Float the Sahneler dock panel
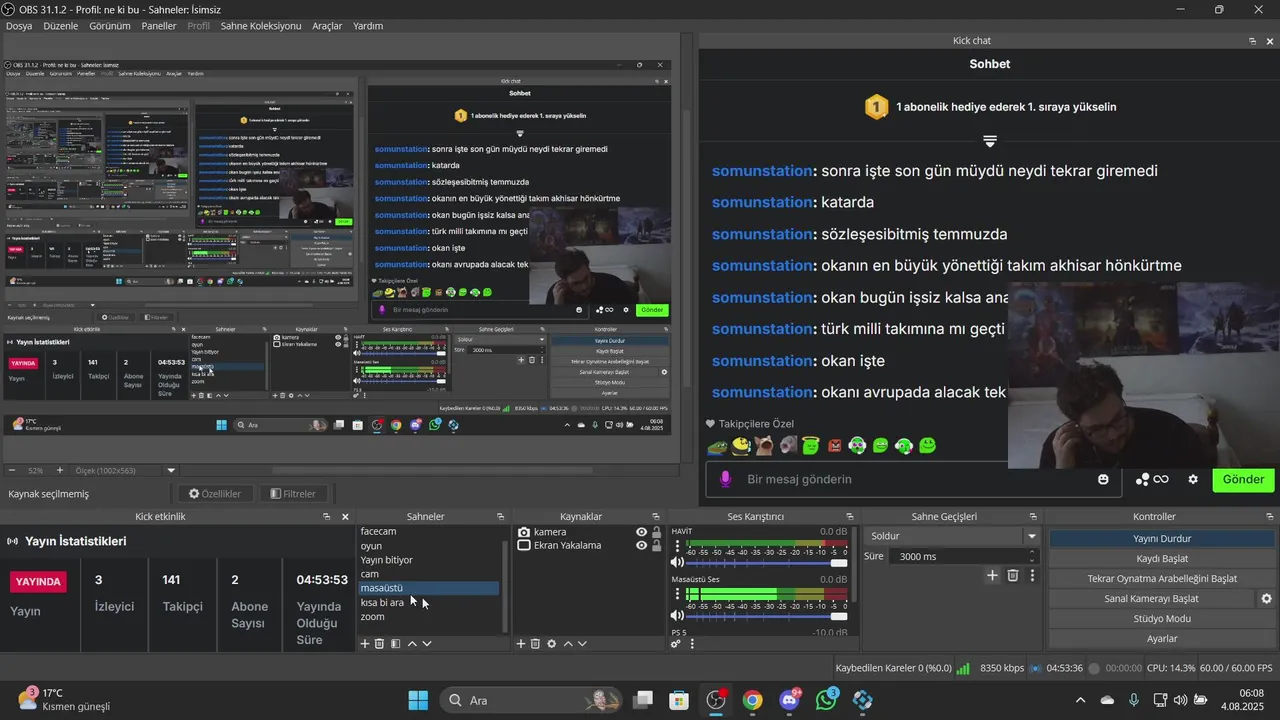The image size is (1280, 720). (x=500, y=517)
